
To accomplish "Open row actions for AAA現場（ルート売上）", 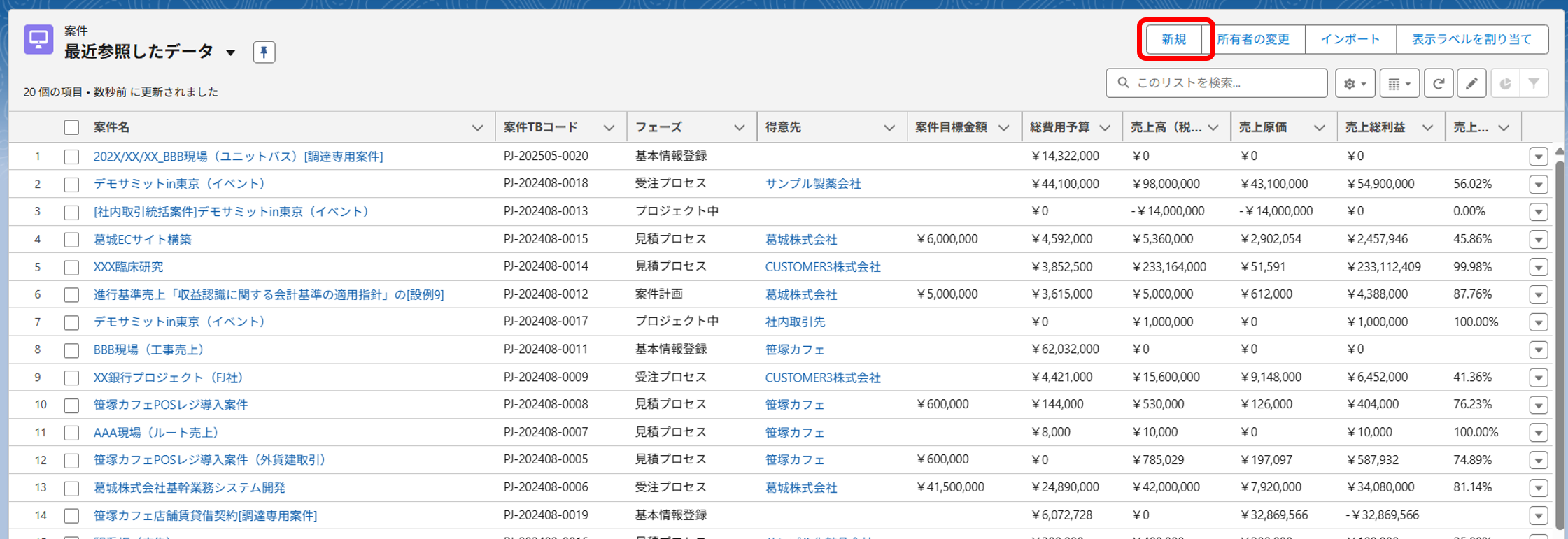I will click(x=1538, y=433).
